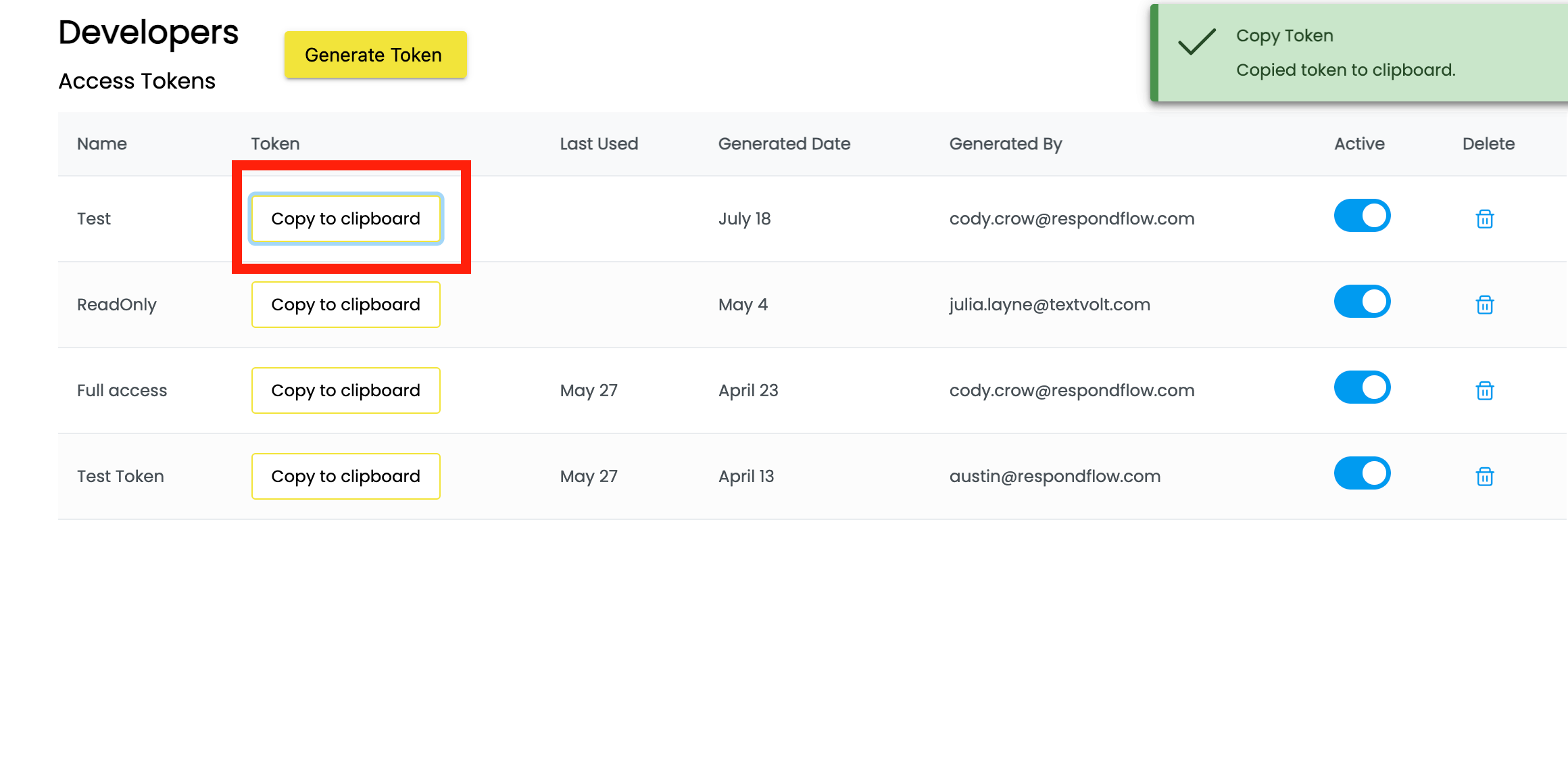Copy the ReadOnly token to clipboard

pyautogui.click(x=346, y=304)
